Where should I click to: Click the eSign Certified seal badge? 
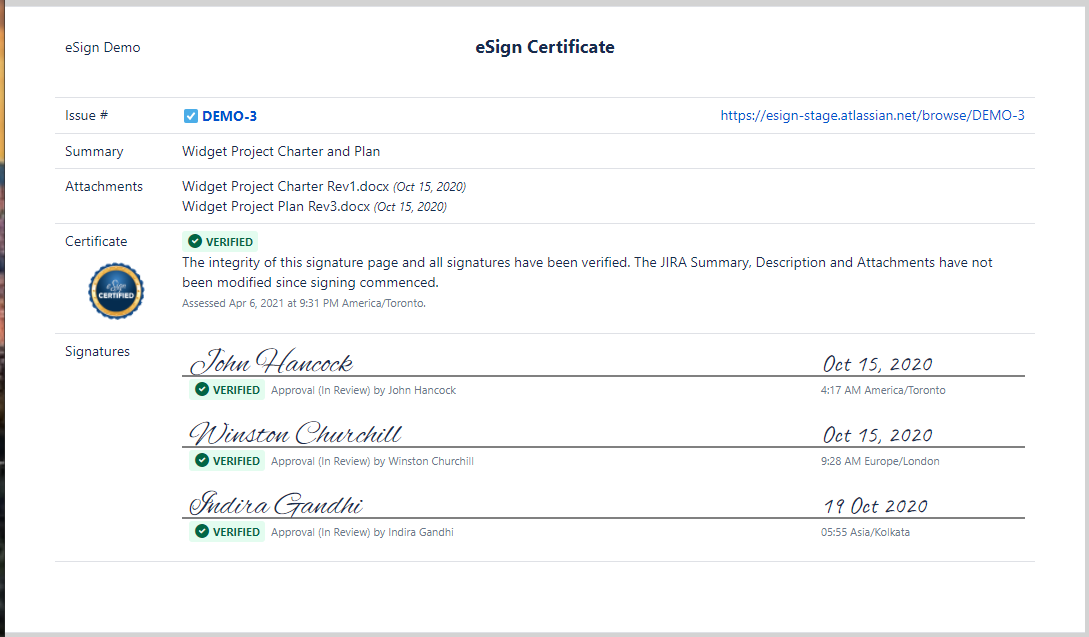tap(116, 291)
